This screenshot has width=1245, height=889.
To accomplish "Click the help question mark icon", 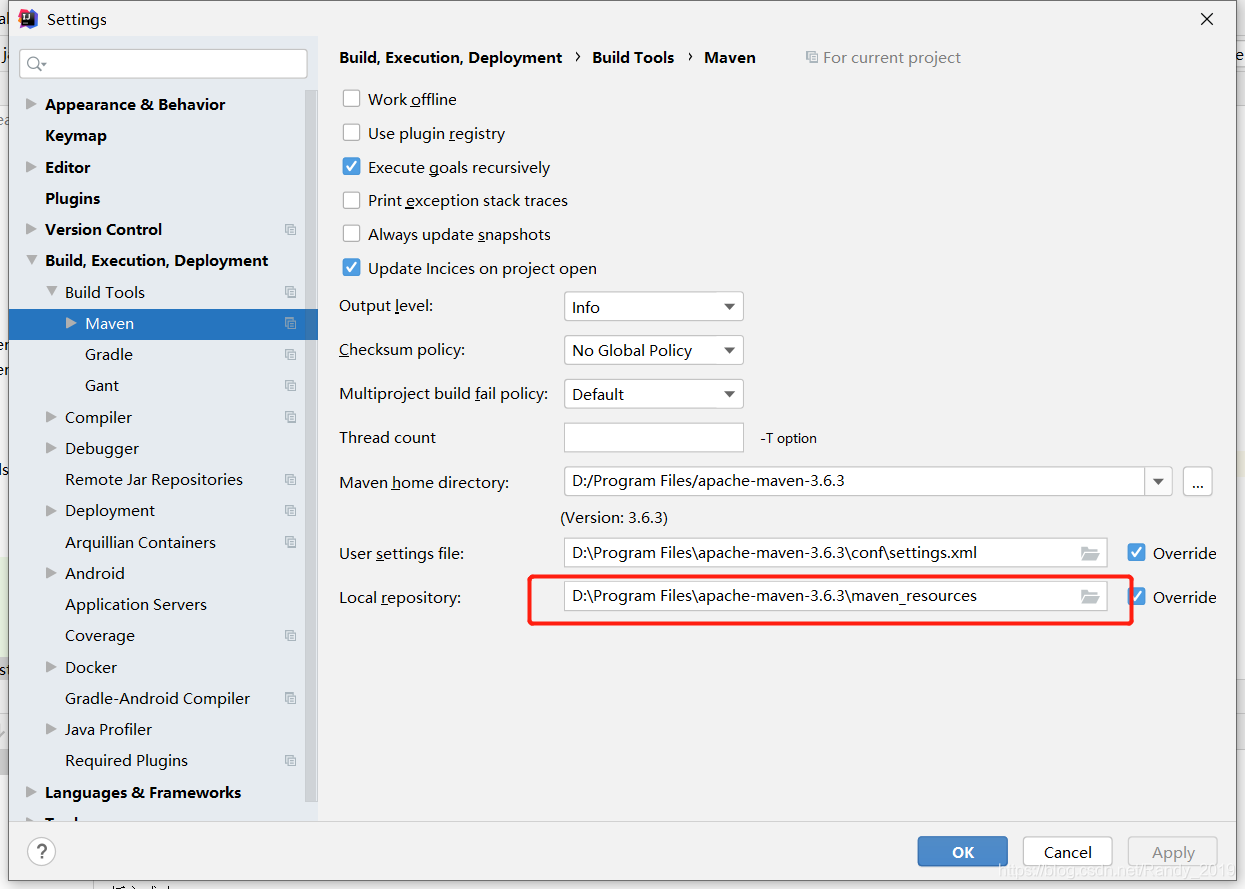I will coord(41,852).
